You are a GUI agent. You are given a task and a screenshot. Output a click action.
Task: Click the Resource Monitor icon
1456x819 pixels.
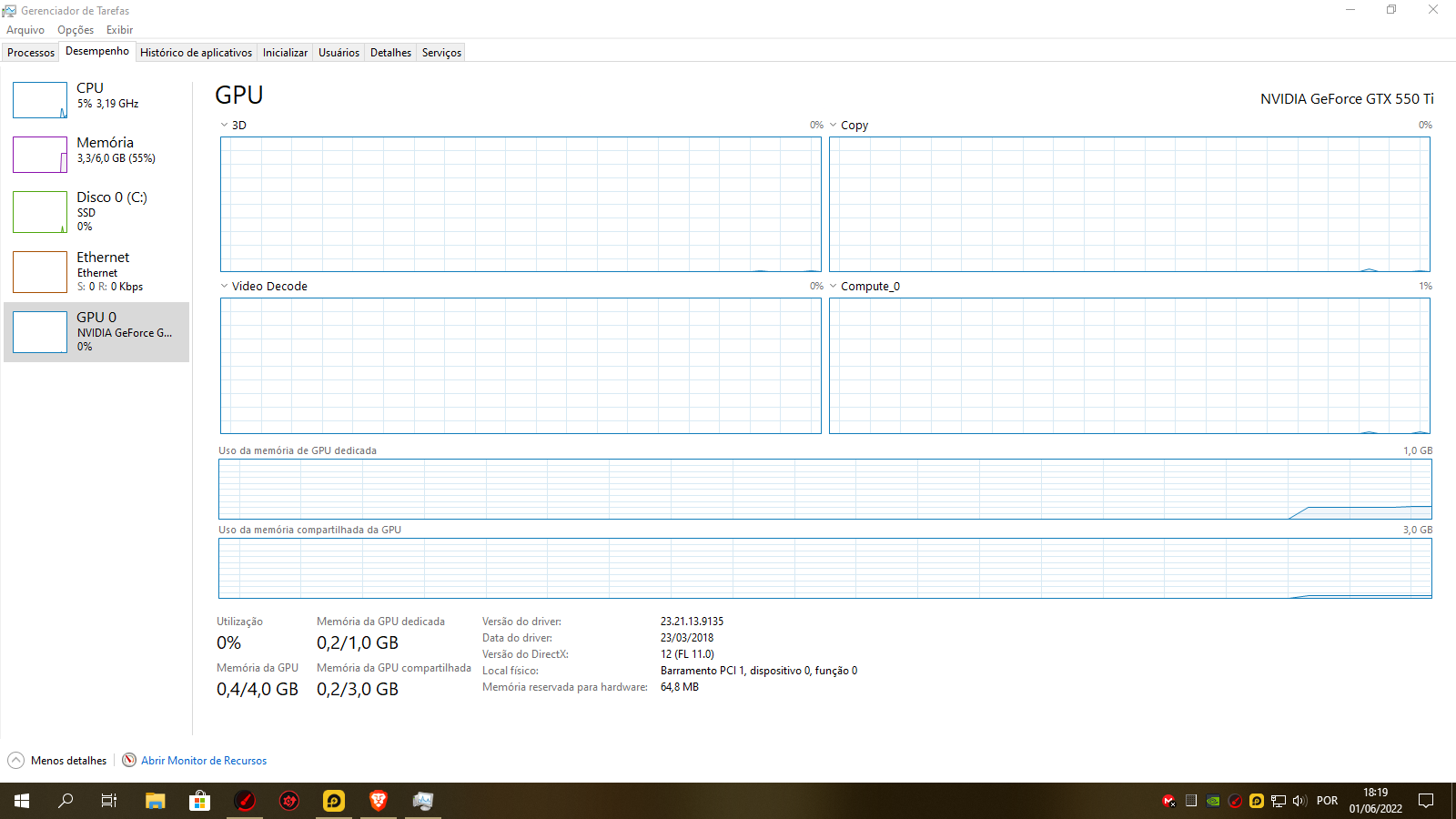[x=129, y=760]
